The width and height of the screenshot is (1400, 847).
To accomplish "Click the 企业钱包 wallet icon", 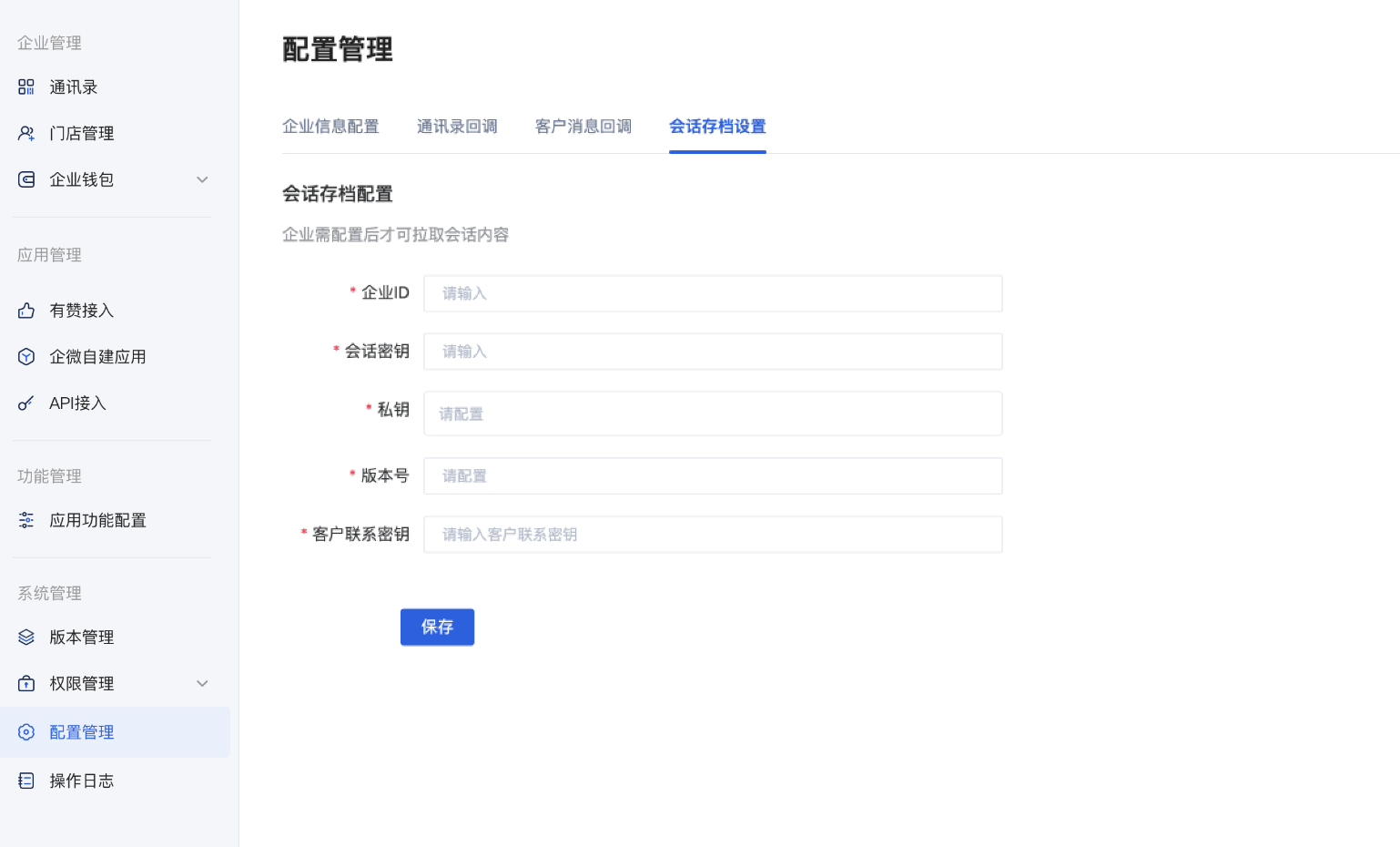I will click(x=26, y=180).
